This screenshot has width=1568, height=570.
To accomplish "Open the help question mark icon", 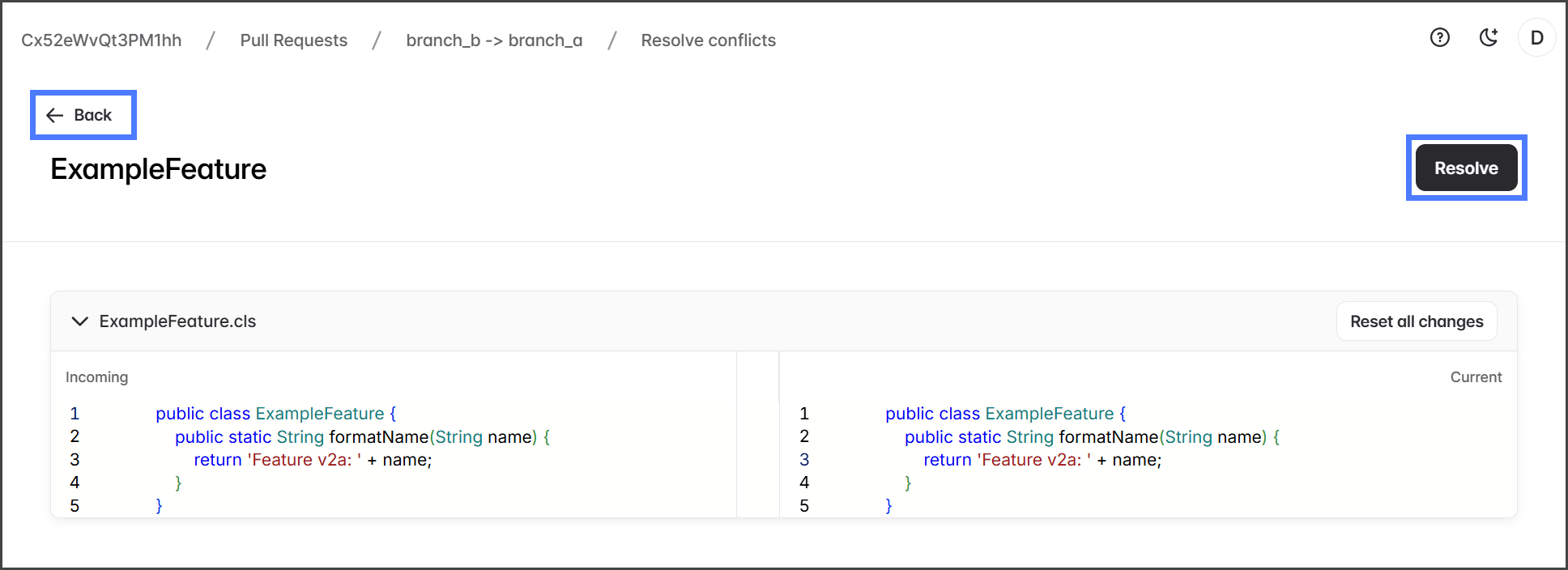I will (x=1439, y=38).
